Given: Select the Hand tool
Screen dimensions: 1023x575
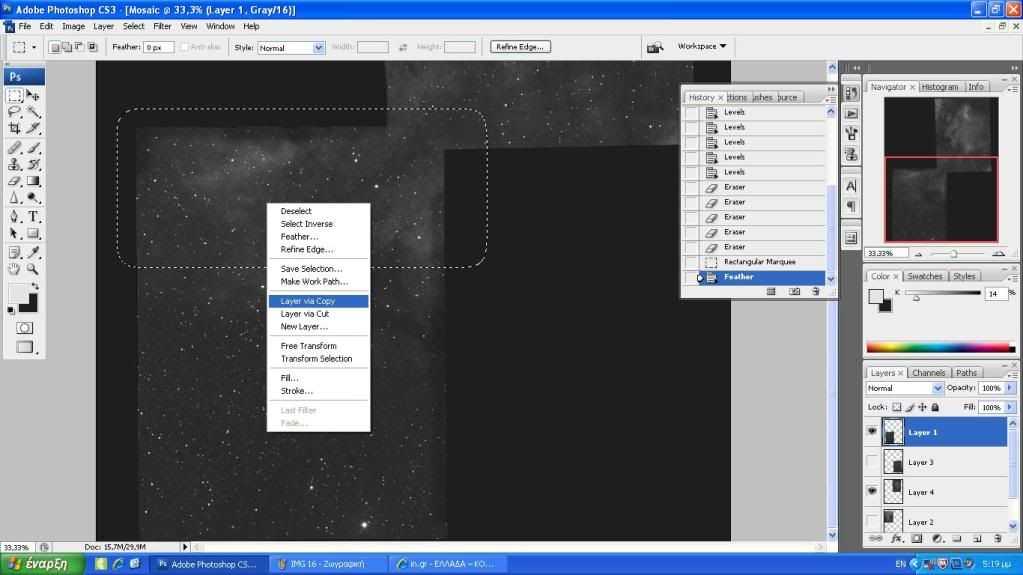Looking at the screenshot, I should point(15,269).
